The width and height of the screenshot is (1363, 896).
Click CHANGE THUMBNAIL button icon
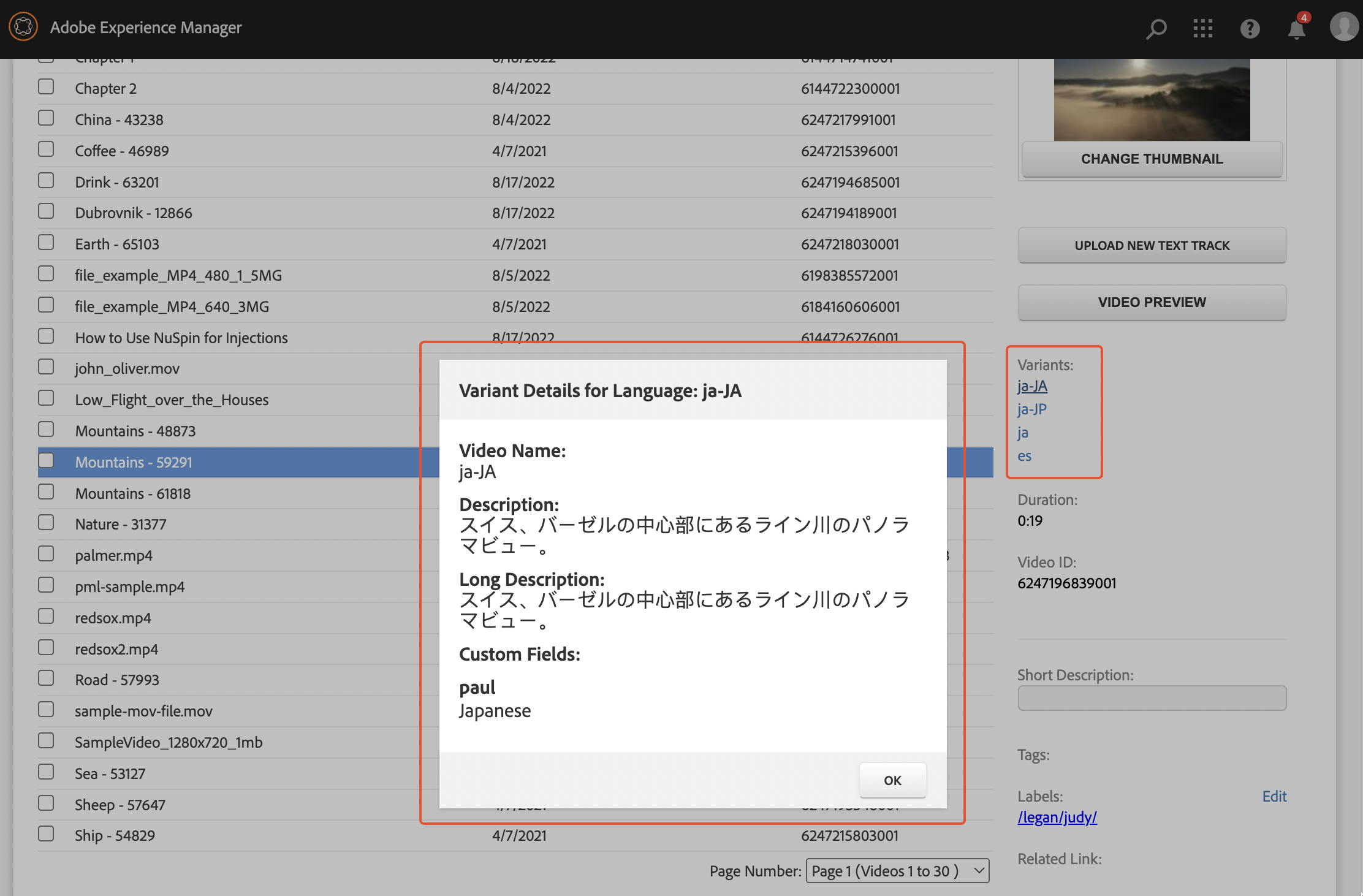[1152, 158]
